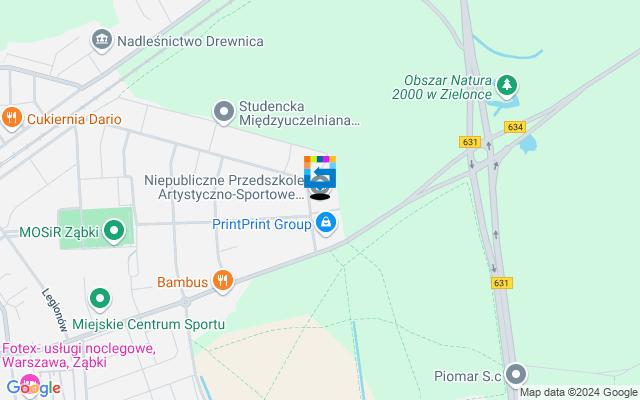Viewport: 640px width, 400px height.
Task: Select the PrintPrint Group shopping bag icon
Action: pyautogui.click(x=326, y=223)
